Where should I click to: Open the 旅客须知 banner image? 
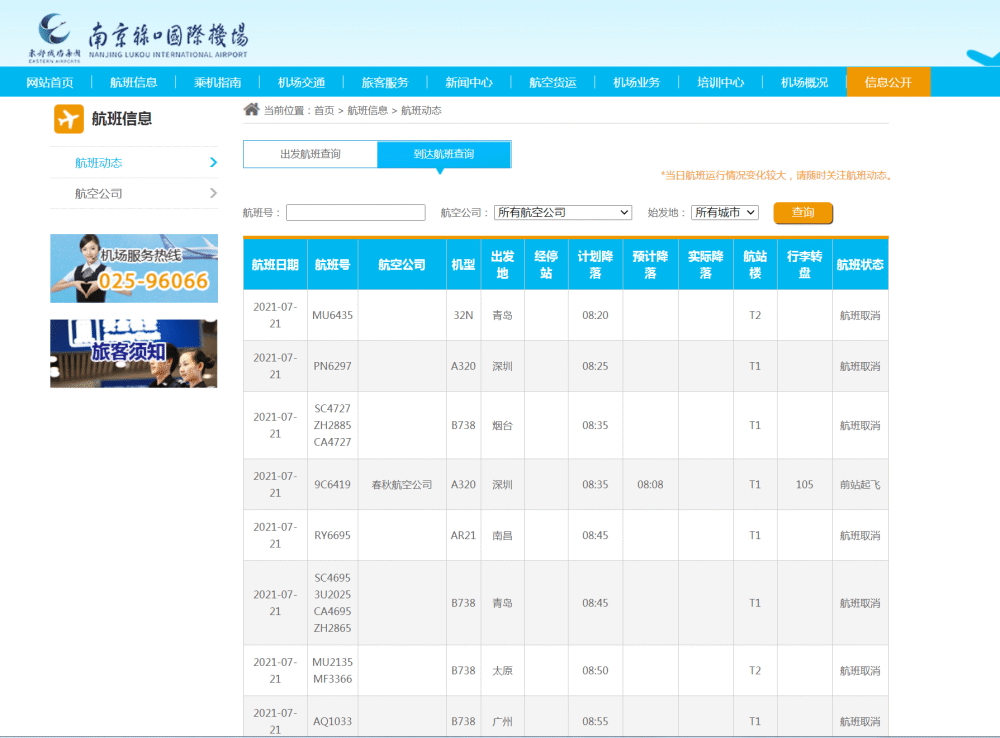click(x=134, y=353)
